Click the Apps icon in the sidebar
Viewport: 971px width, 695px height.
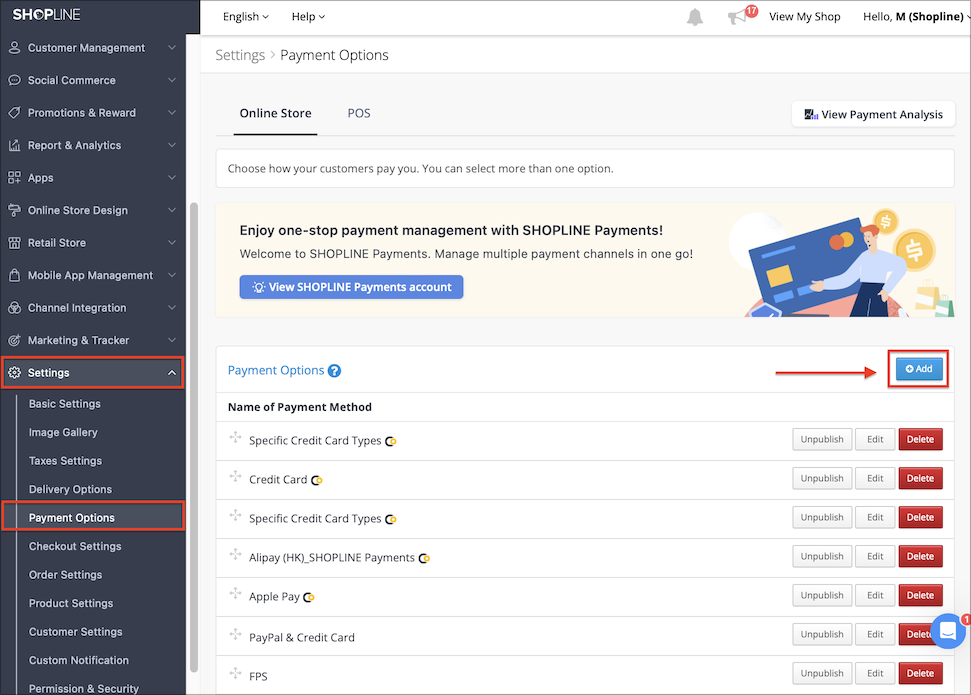[14, 177]
